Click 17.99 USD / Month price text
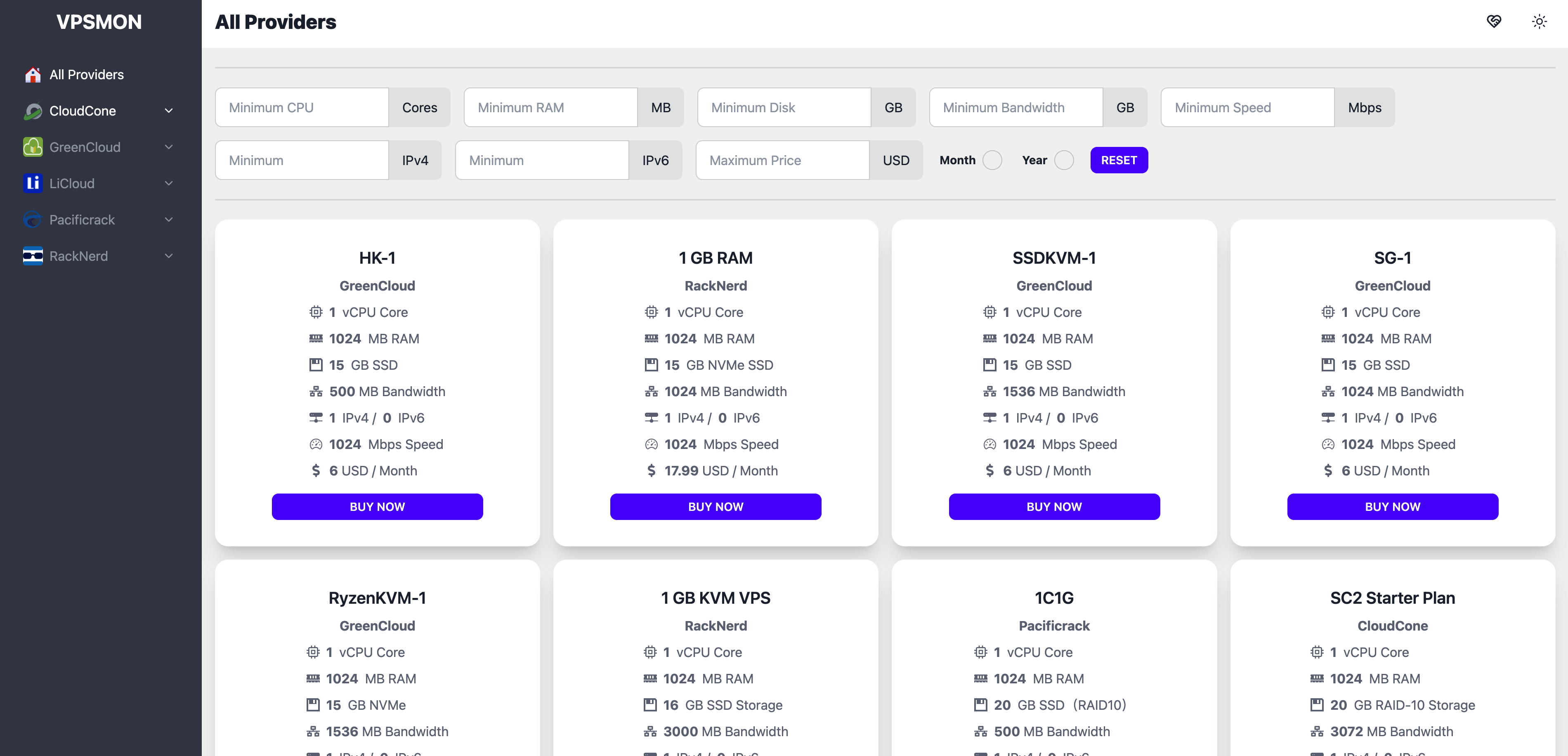Screen dimensions: 1568x756 tap(721, 470)
